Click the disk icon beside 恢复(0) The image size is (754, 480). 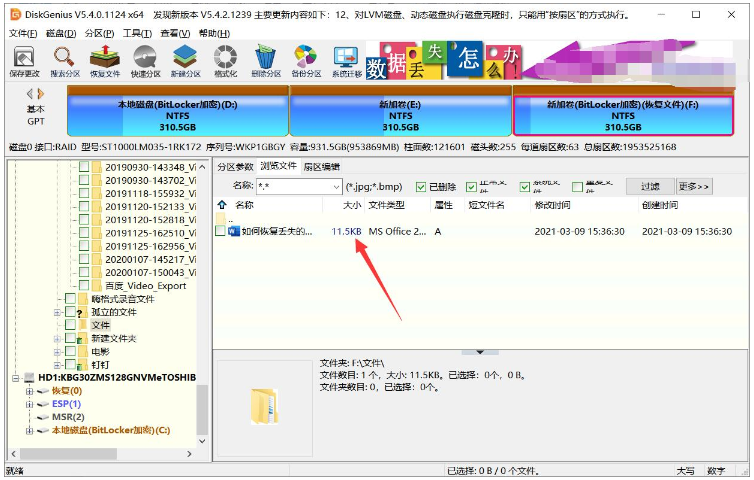[43, 391]
